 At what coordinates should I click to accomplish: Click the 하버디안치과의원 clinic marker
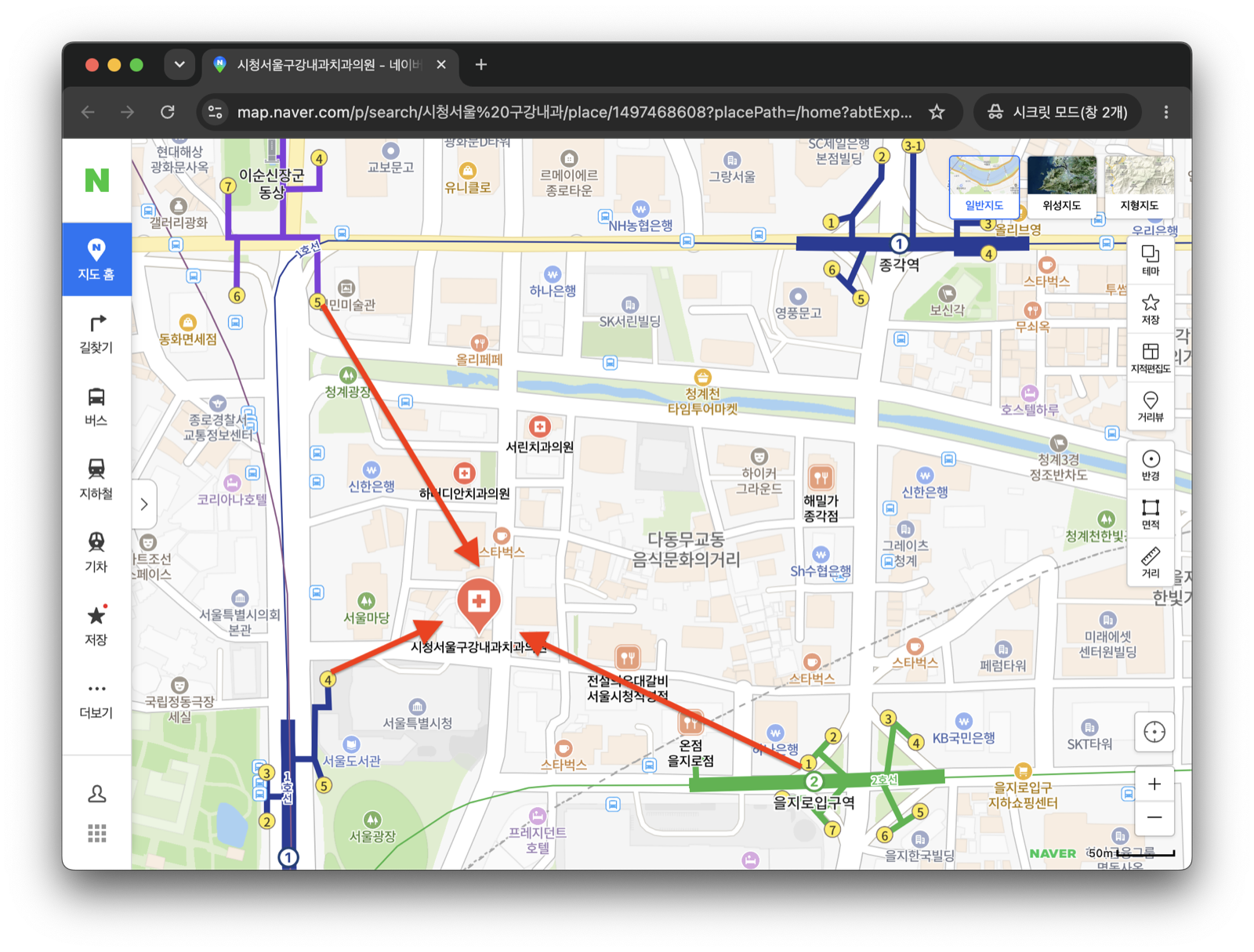(465, 473)
